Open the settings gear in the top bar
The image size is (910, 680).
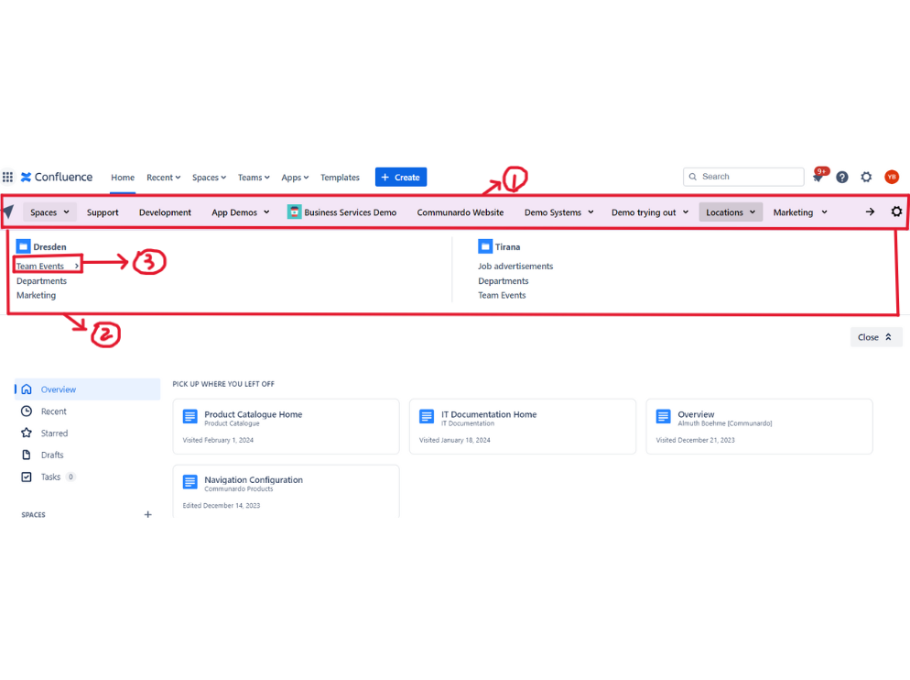pos(866,177)
